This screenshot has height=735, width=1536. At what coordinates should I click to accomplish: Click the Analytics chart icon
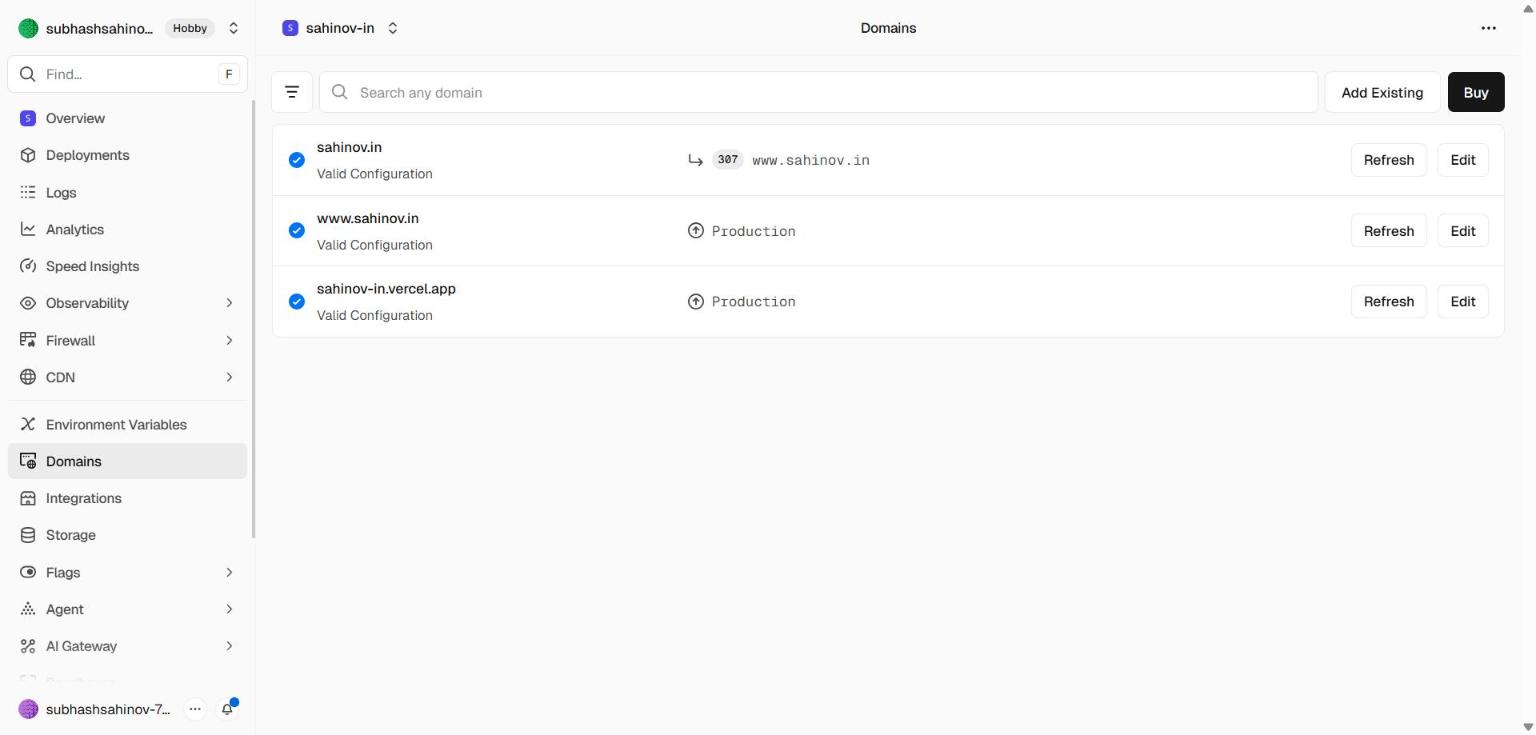point(28,229)
